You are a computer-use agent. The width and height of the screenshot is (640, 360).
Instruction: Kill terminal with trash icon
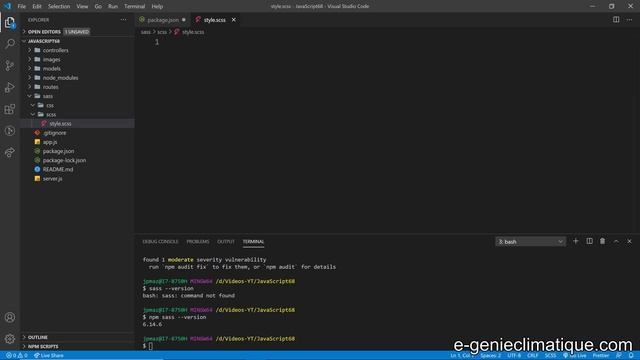(602, 241)
